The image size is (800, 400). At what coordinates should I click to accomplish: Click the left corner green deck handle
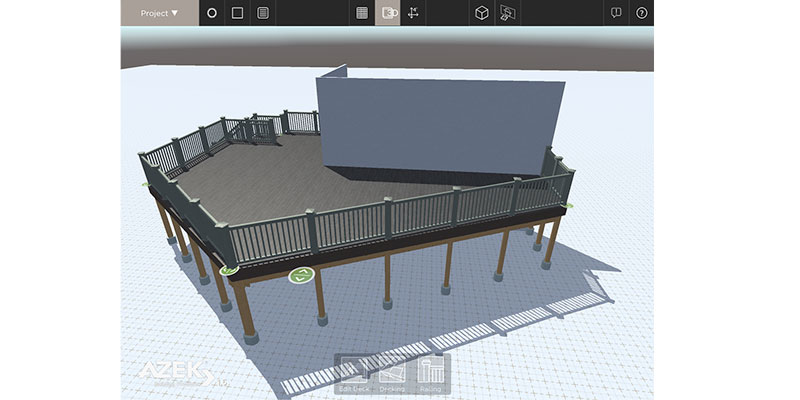click(230, 269)
